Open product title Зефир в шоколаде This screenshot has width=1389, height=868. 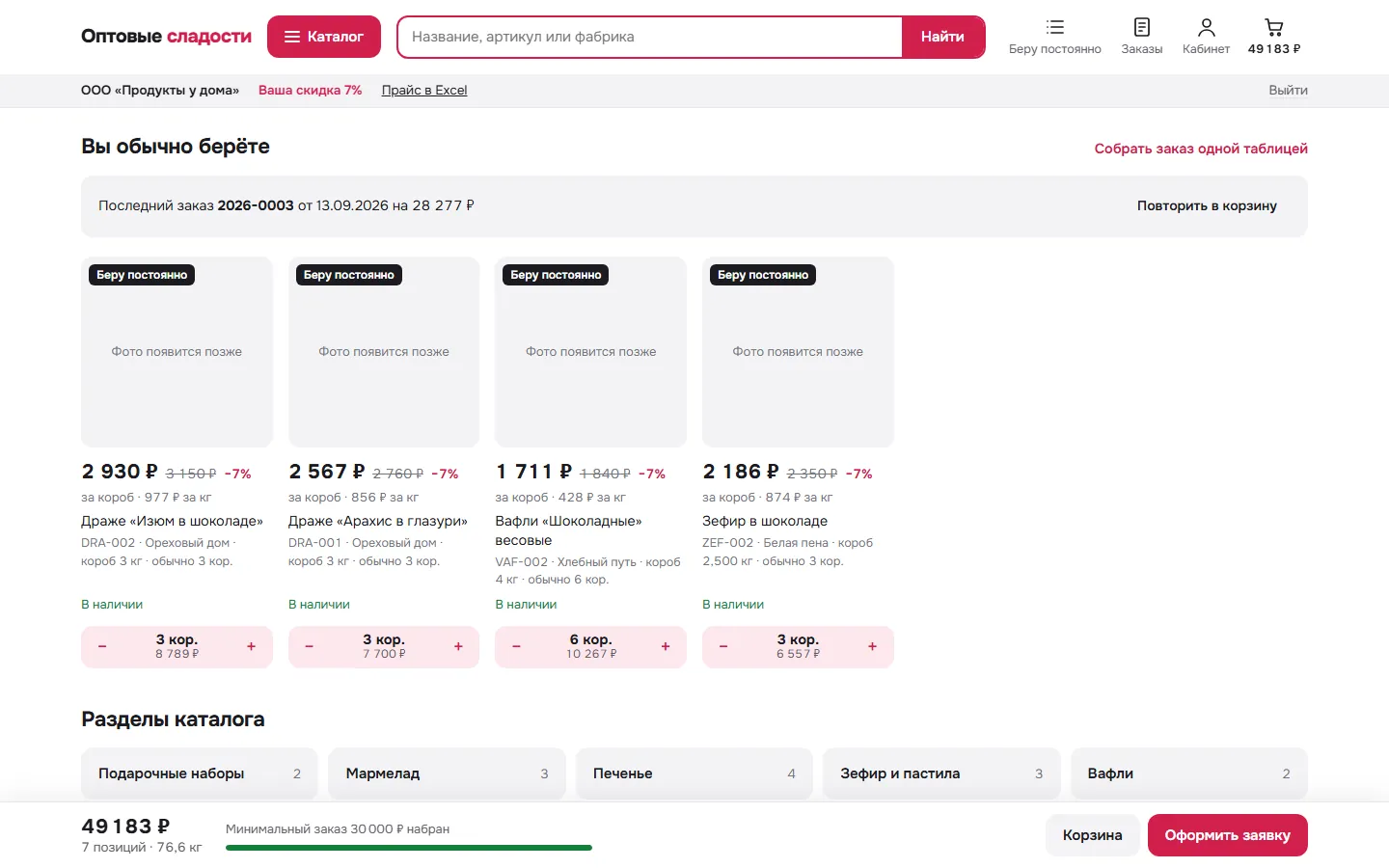(765, 521)
